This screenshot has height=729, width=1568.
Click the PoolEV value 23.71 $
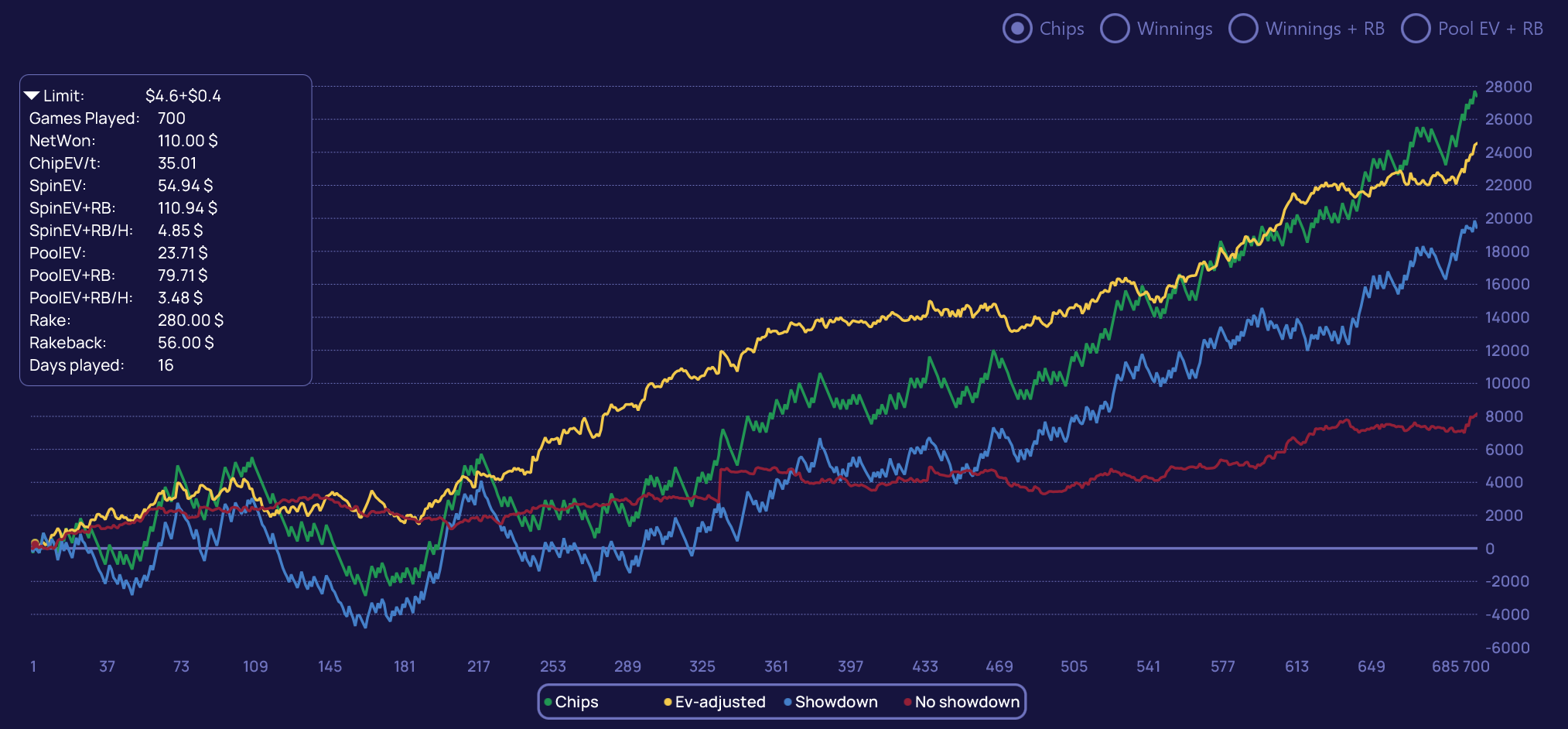pos(183,253)
